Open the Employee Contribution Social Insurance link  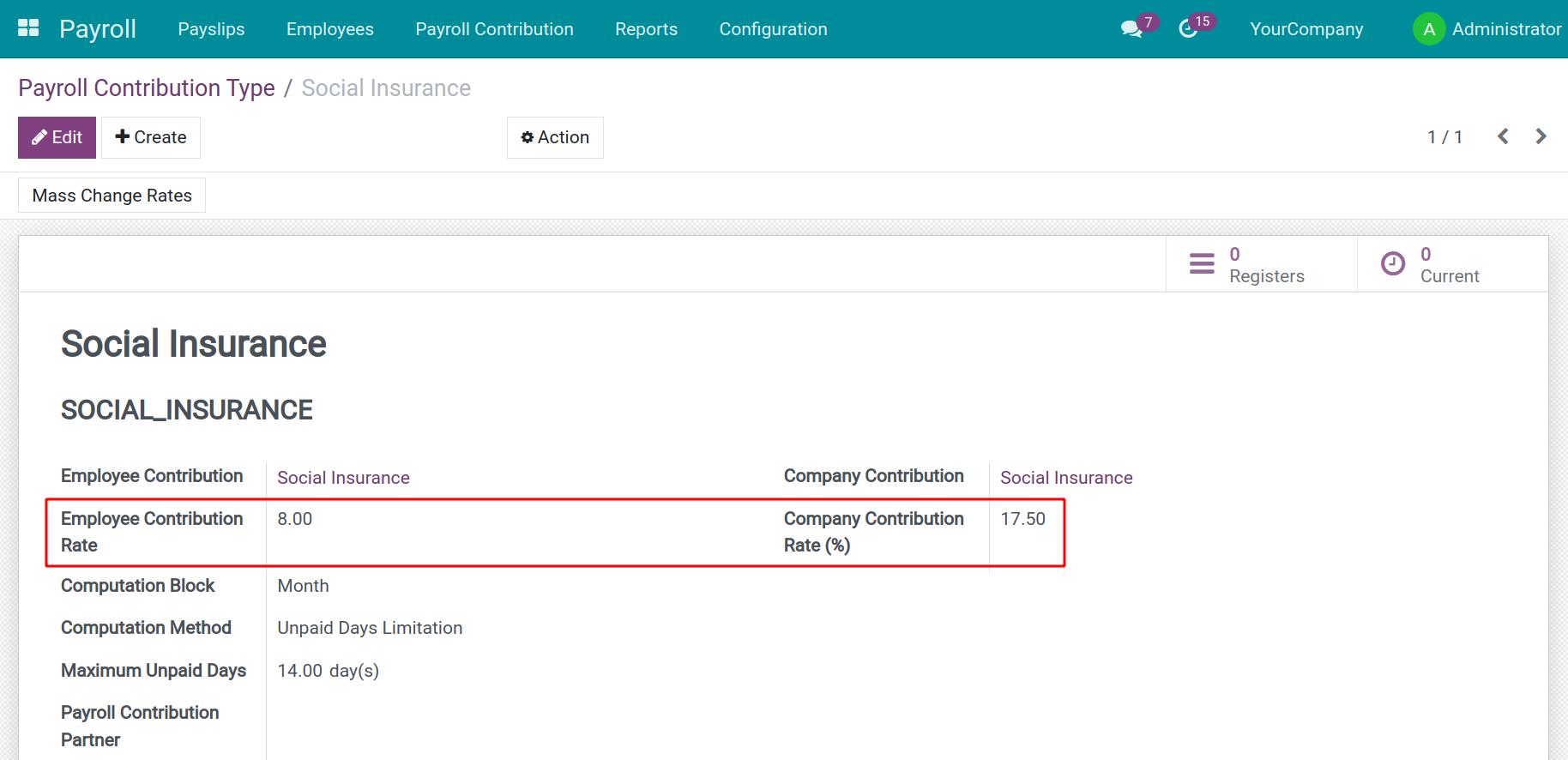[x=343, y=478]
